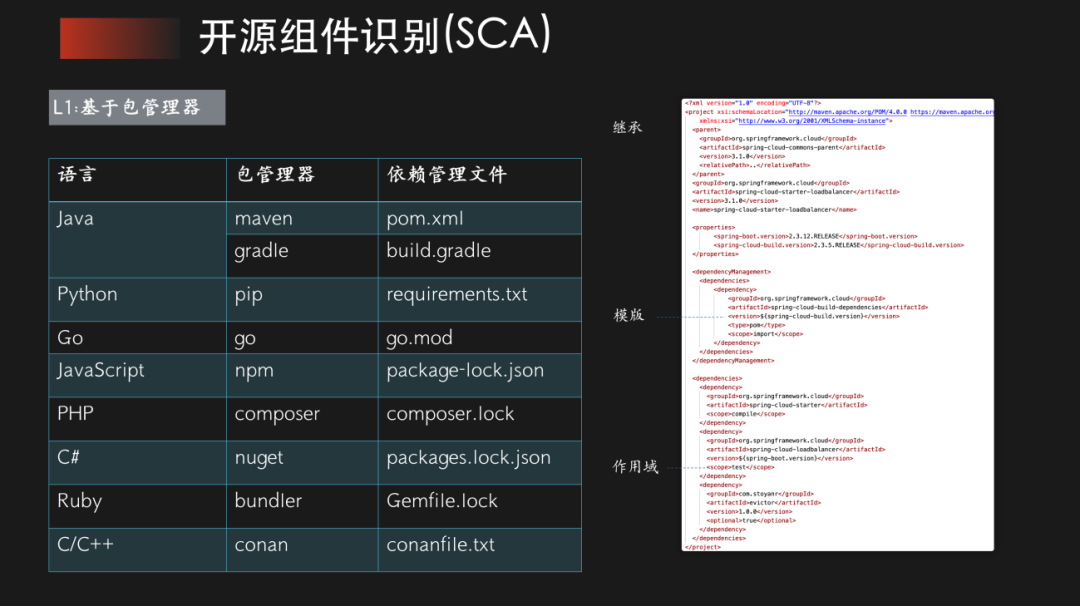The height and width of the screenshot is (606, 1080).
Task: Select the L1:基于包管理器 label box
Action: point(137,107)
